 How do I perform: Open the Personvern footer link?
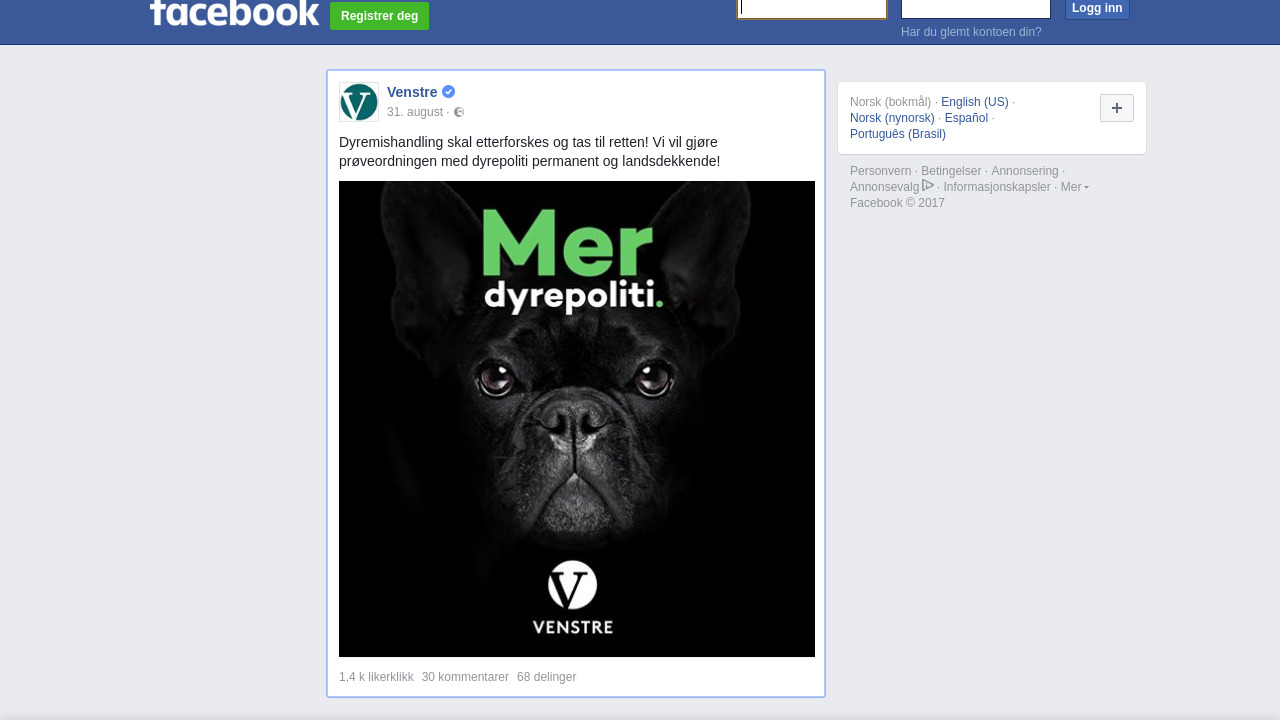tap(880, 171)
